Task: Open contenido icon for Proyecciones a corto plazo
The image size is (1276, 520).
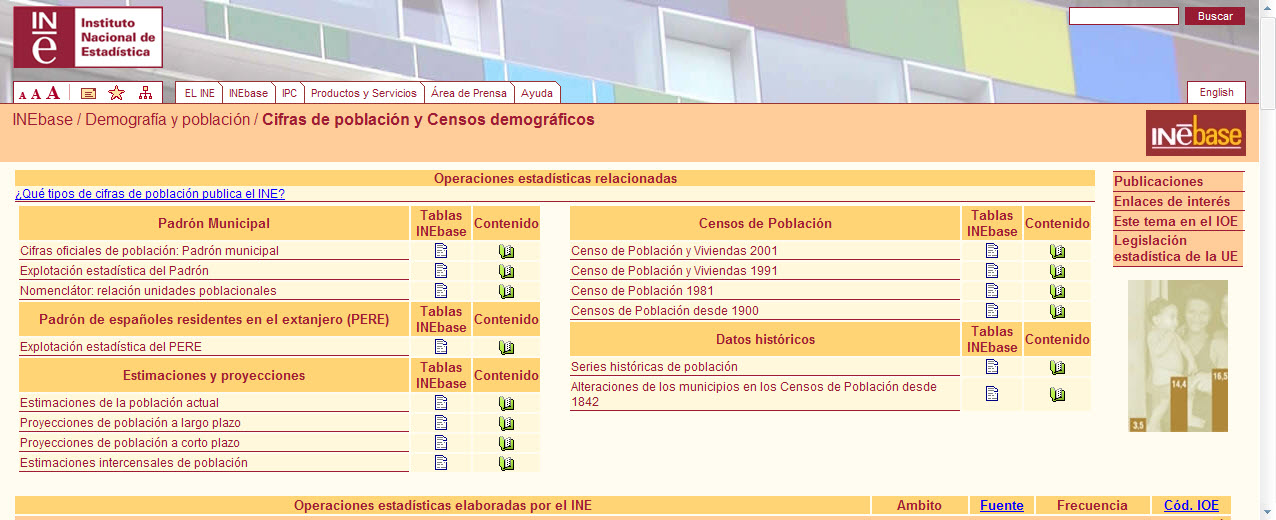Action: tap(506, 443)
